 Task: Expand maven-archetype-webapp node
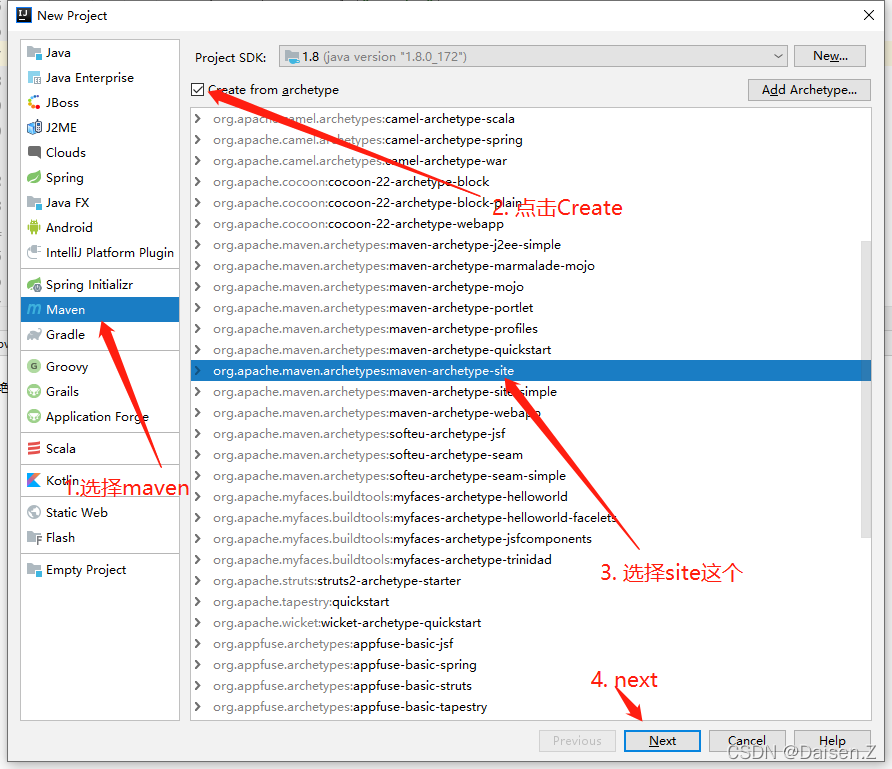[197, 412]
